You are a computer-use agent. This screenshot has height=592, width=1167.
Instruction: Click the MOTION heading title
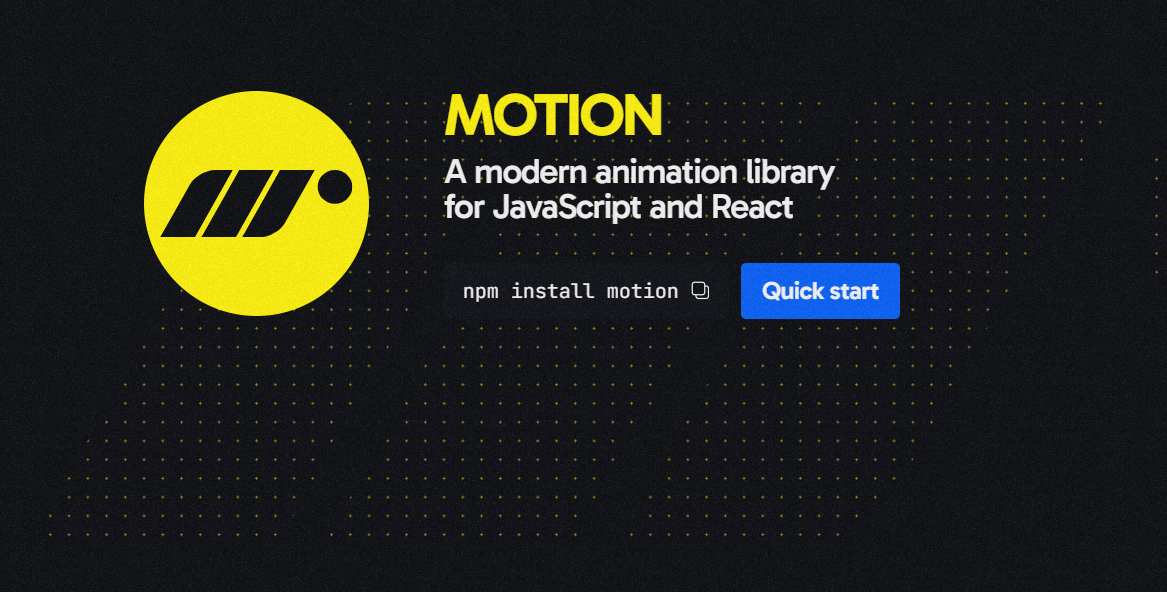(553, 115)
